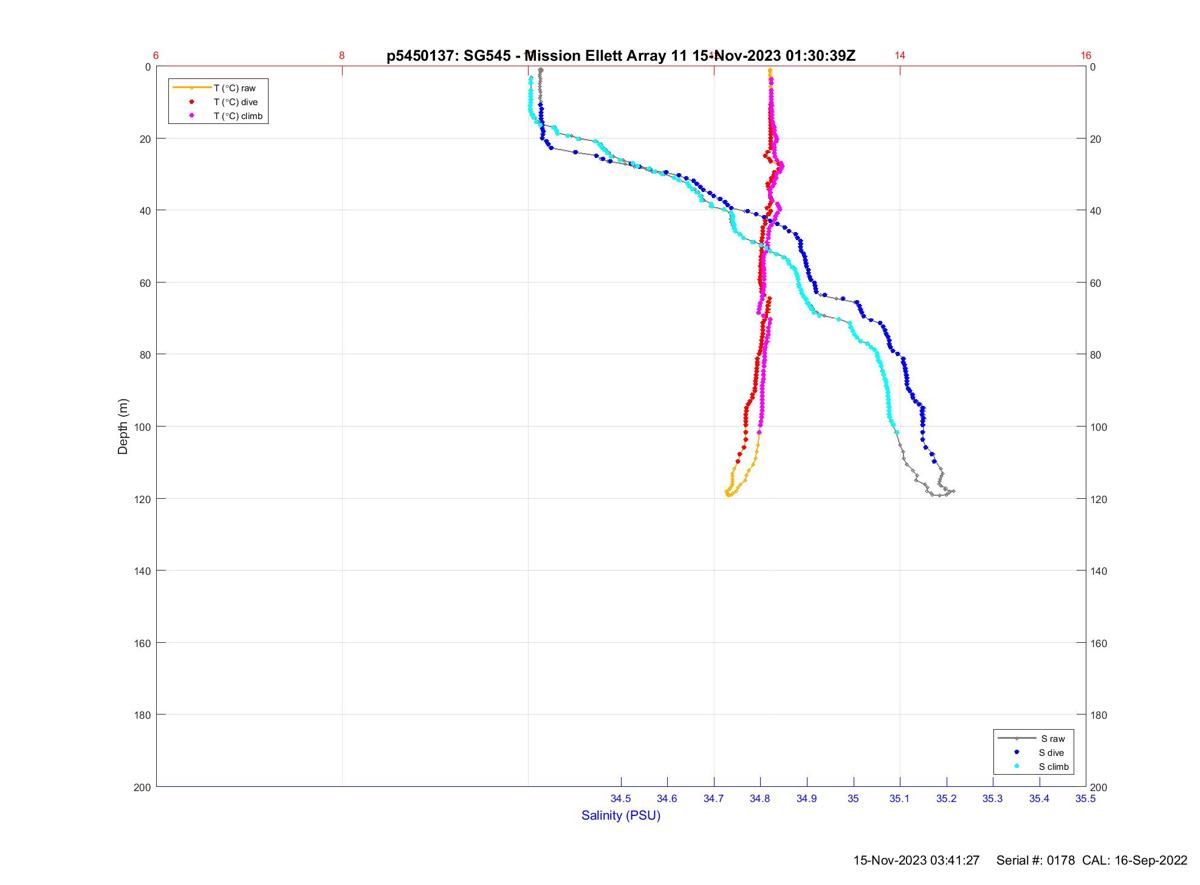Image resolution: width=1200 pixels, height=885 pixels.
Task: Click salinity tick label '35.3'
Action: pos(992,798)
